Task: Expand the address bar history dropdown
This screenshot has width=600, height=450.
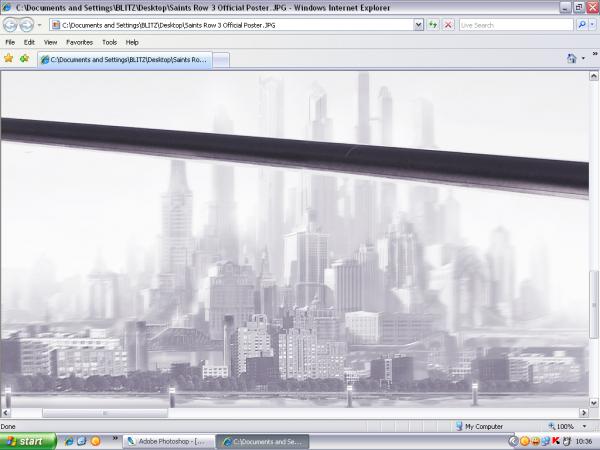Action: [x=418, y=25]
